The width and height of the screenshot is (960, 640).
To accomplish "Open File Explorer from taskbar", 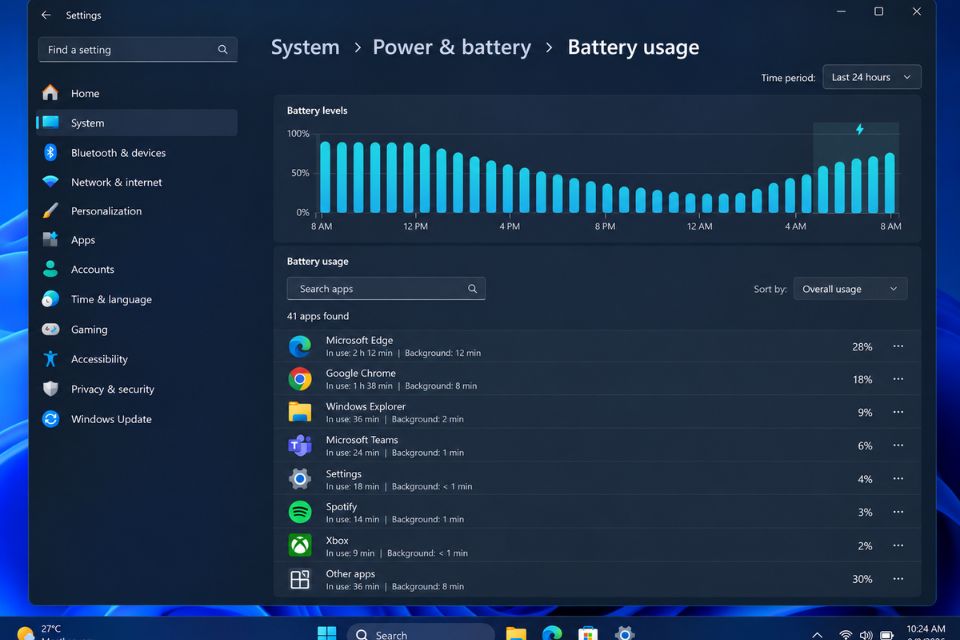I will [516, 634].
